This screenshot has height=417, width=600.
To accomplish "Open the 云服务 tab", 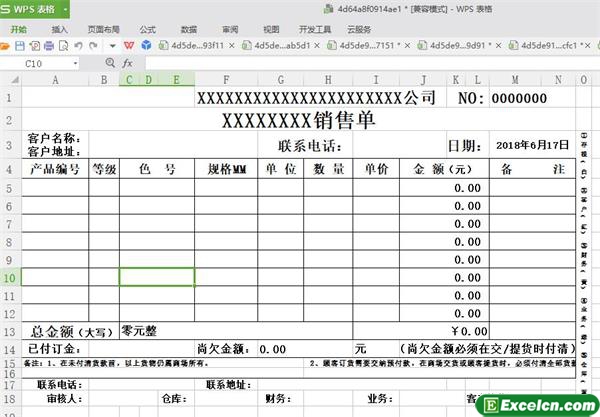I will click(x=359, y=29).
